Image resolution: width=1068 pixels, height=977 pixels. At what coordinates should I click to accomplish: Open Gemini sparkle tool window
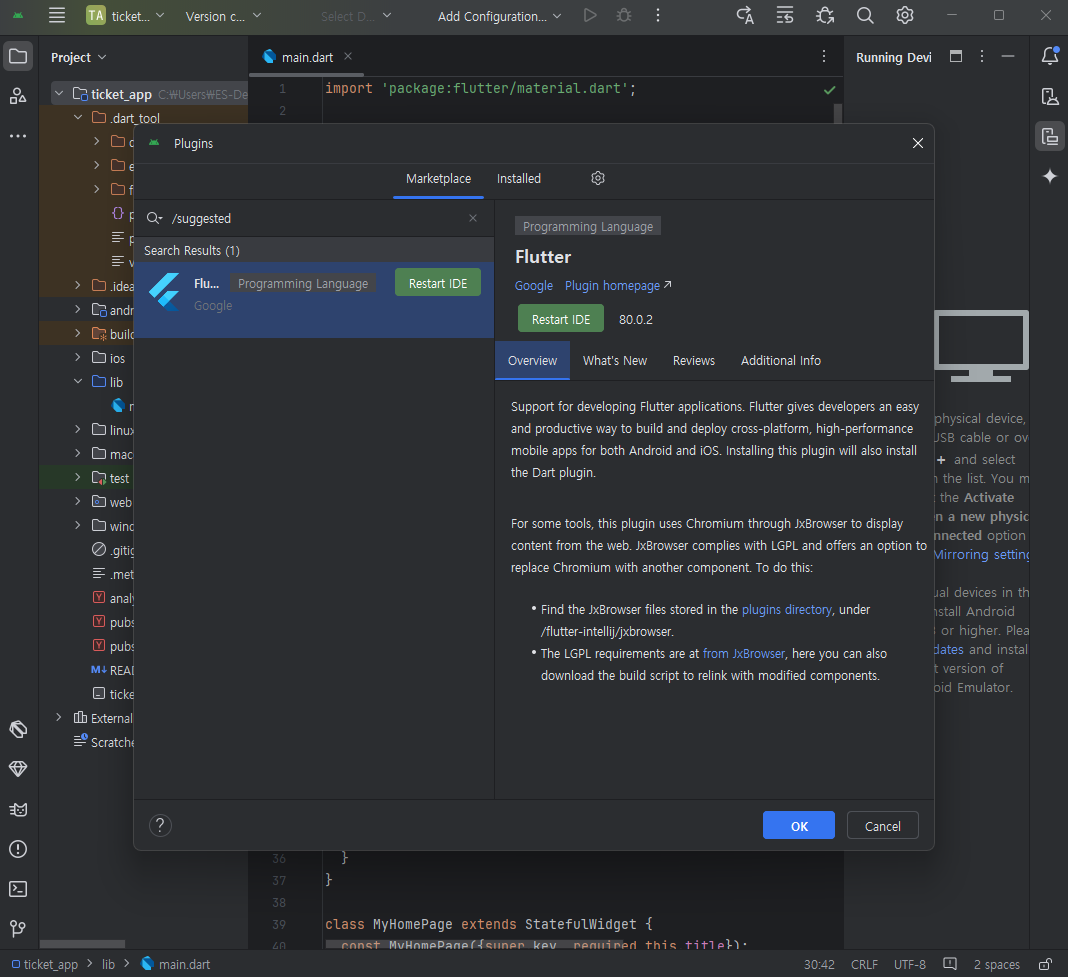click(x=1050, y=176)
